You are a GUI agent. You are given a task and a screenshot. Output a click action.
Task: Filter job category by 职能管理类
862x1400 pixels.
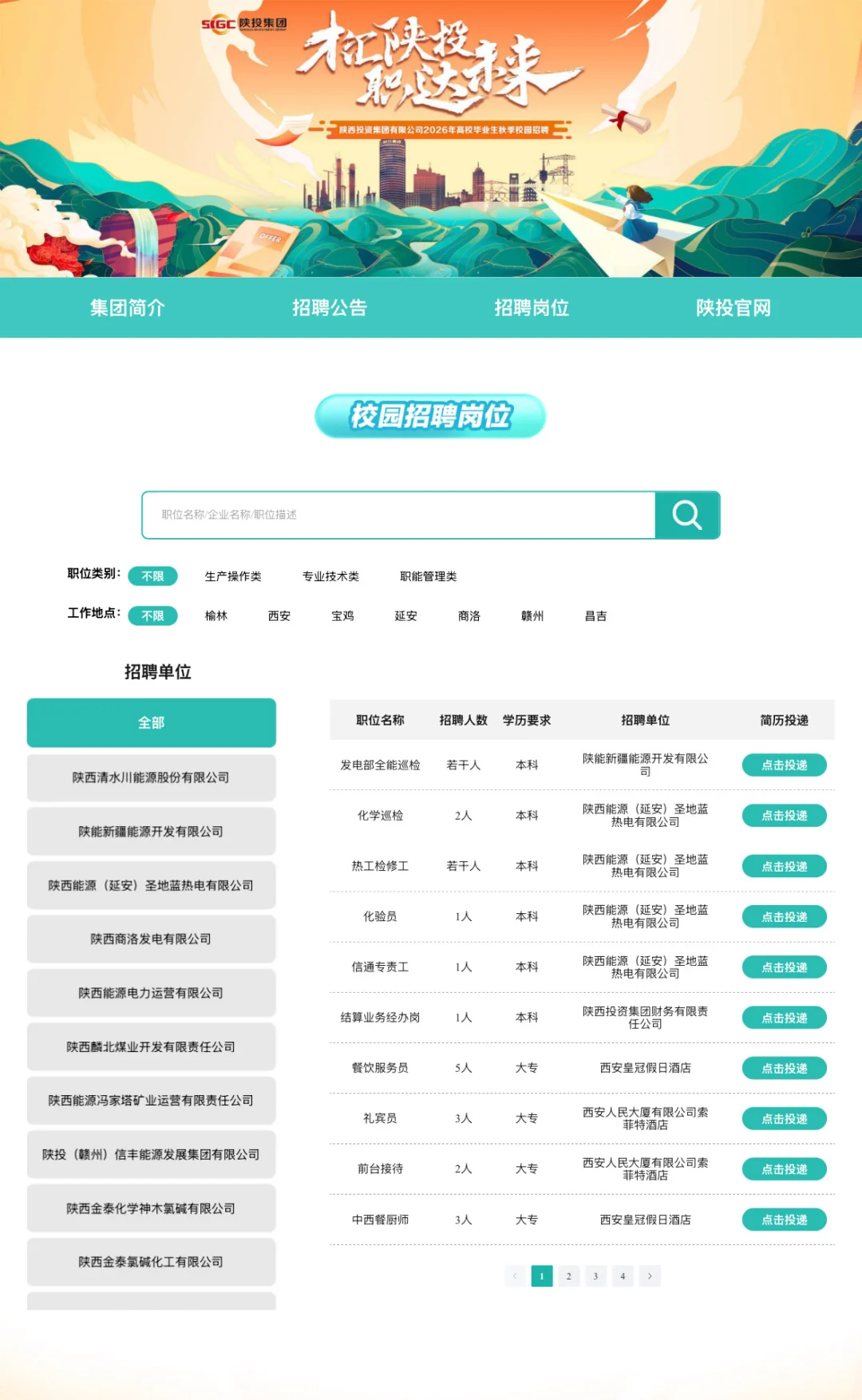(429, 576)
